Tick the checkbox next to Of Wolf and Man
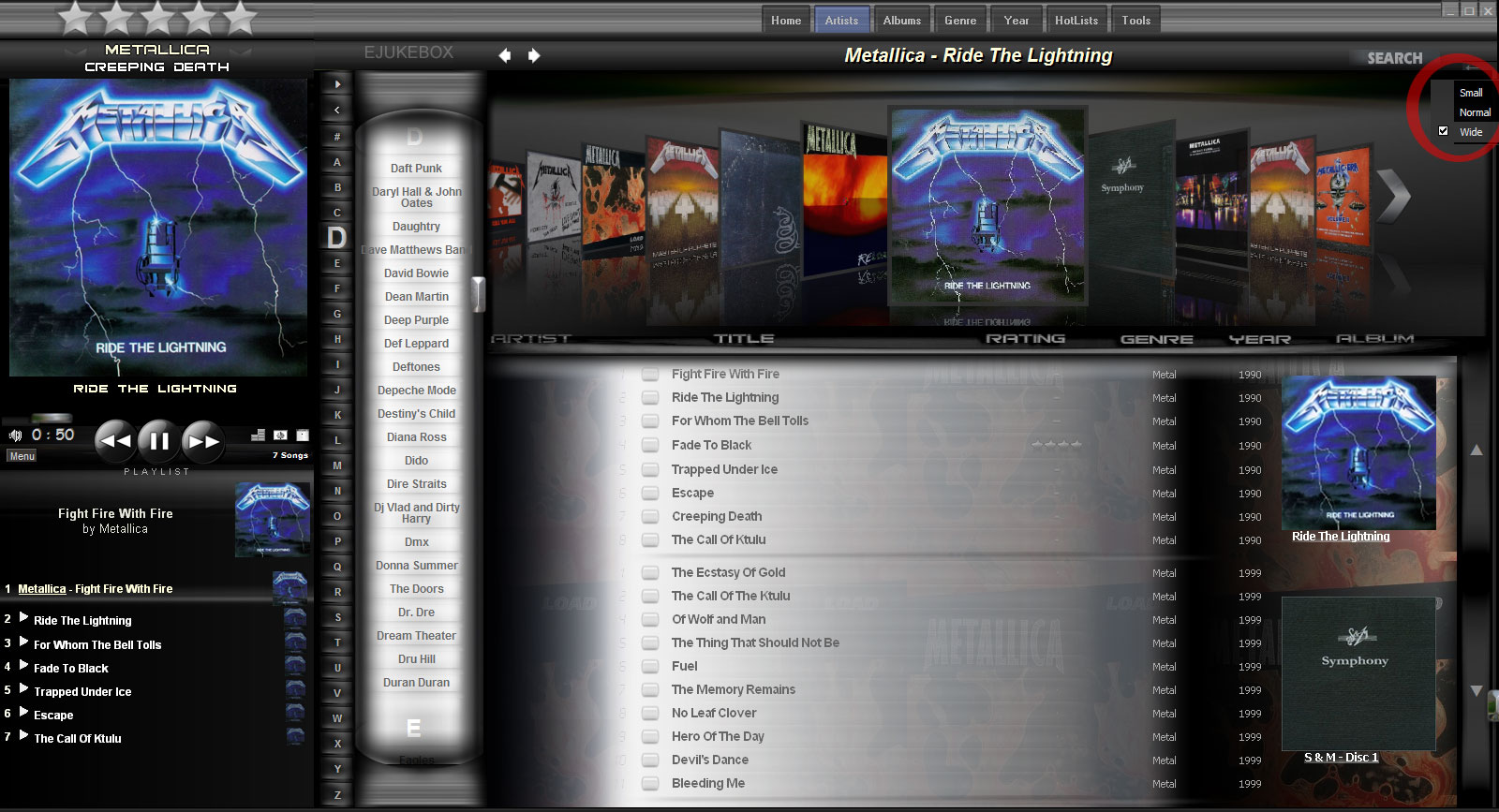The width and height of the screenshot is (1499, 812). click(x=650, y=619)
